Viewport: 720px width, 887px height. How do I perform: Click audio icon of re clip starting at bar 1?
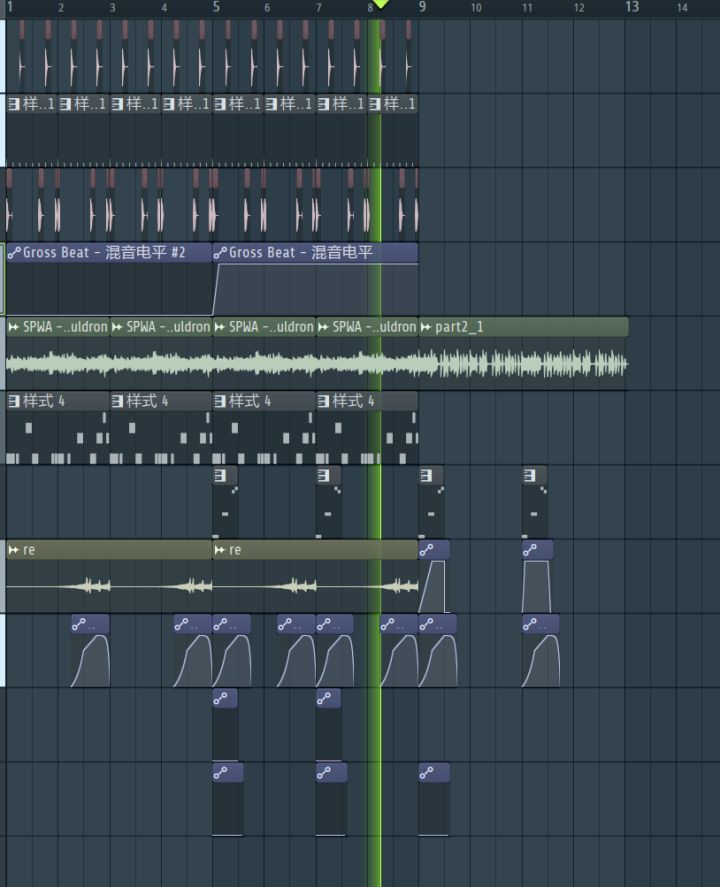pyautogui.click(x=14, y=550)
